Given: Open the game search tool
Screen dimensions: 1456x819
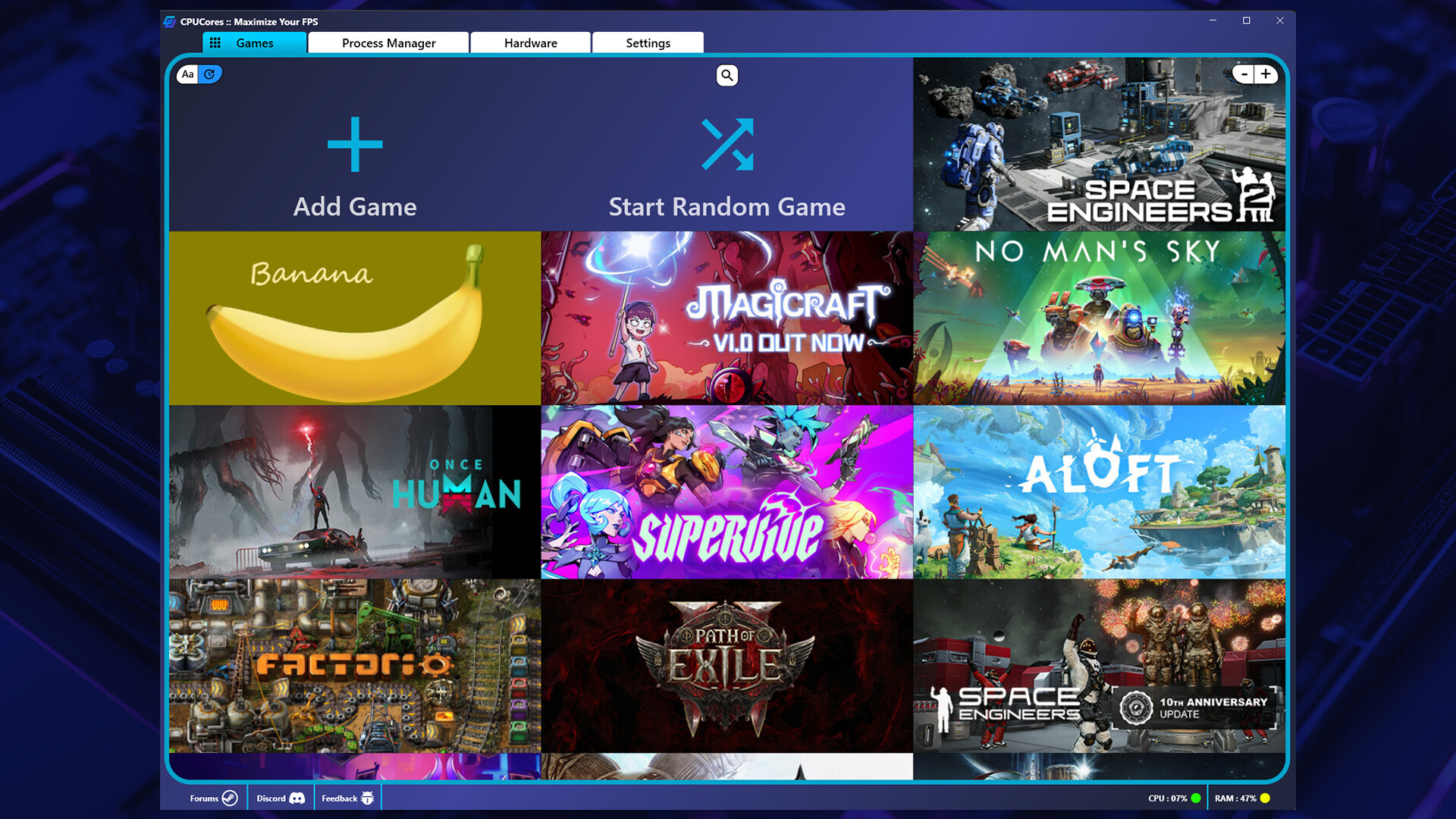Looking at the screenshot, I should point(726,75).
